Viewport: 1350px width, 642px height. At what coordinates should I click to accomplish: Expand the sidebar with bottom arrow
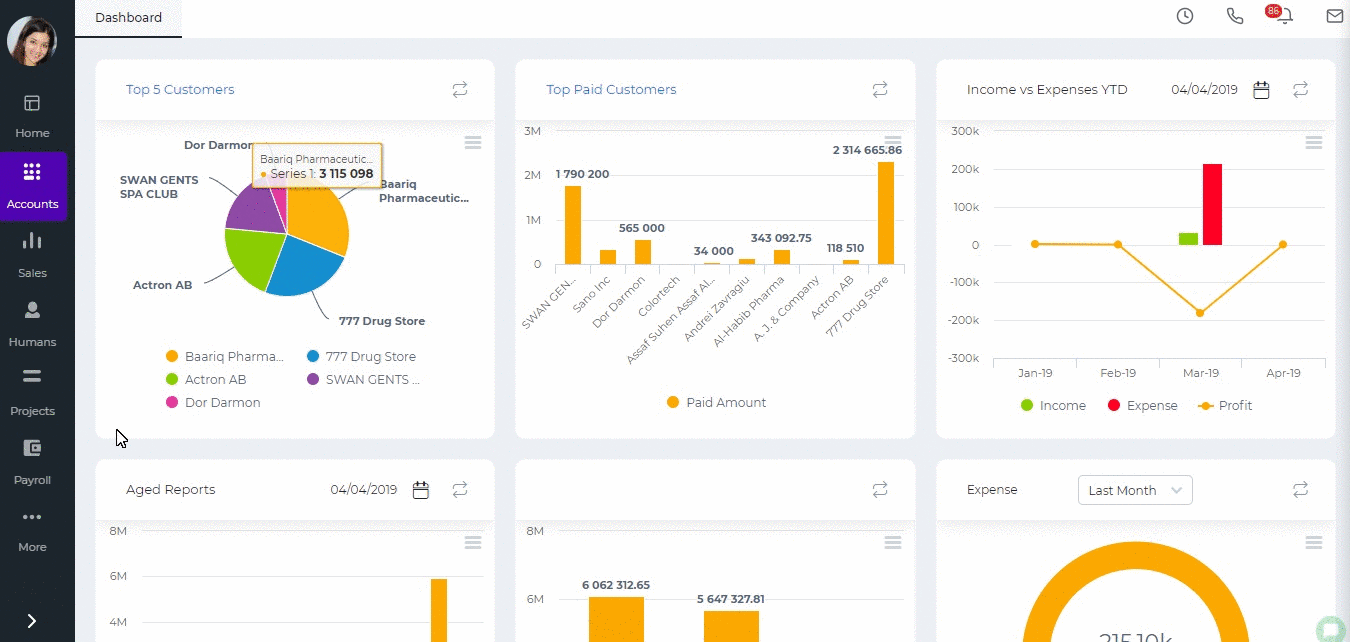(x=32, y=621)
